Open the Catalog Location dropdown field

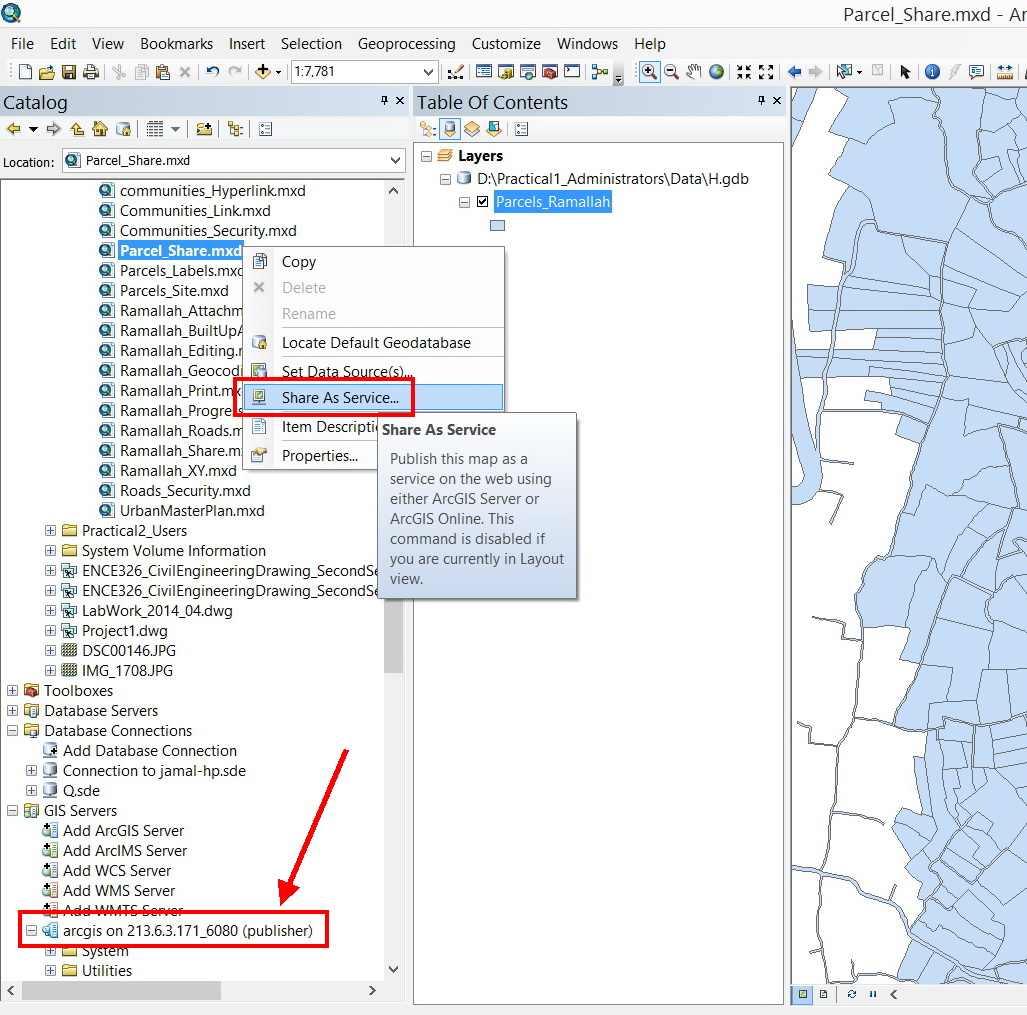[x=395, y=160]
